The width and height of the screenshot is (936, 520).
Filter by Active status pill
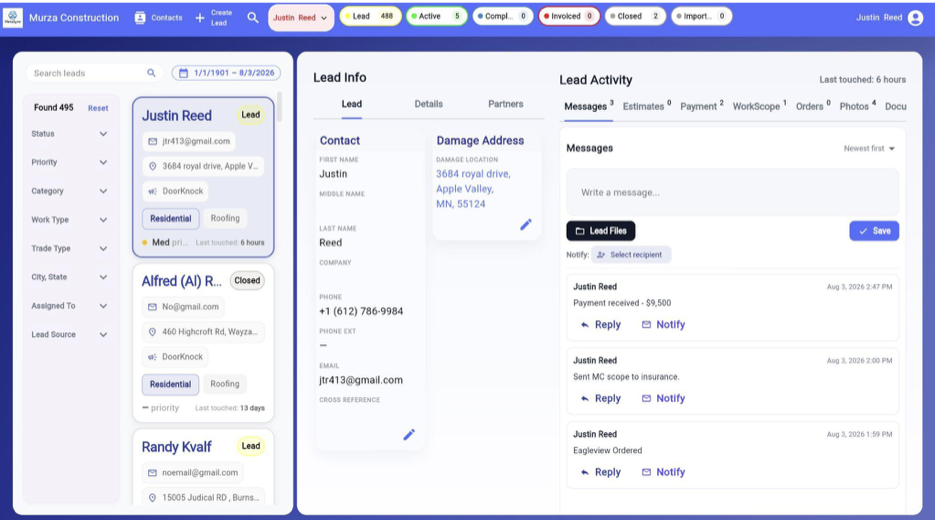click(x=437, y=16)
